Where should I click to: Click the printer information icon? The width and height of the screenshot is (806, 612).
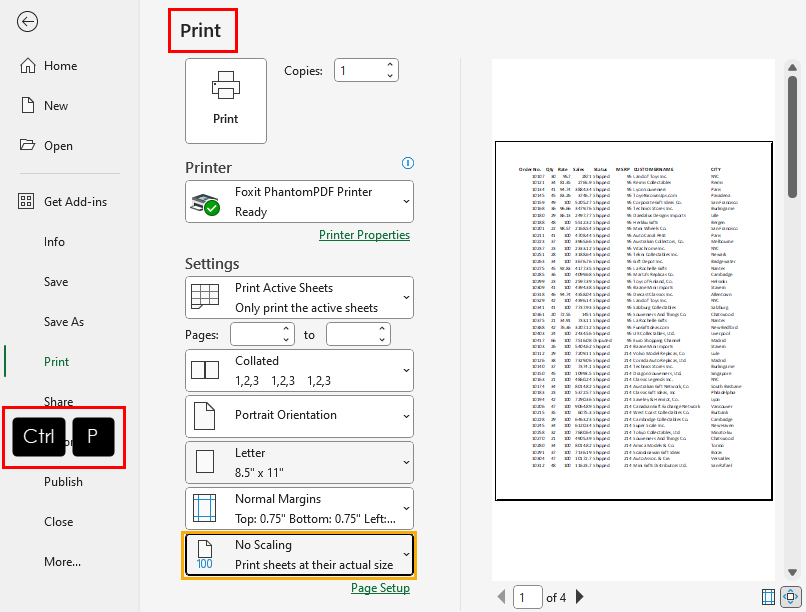[407, 163]
